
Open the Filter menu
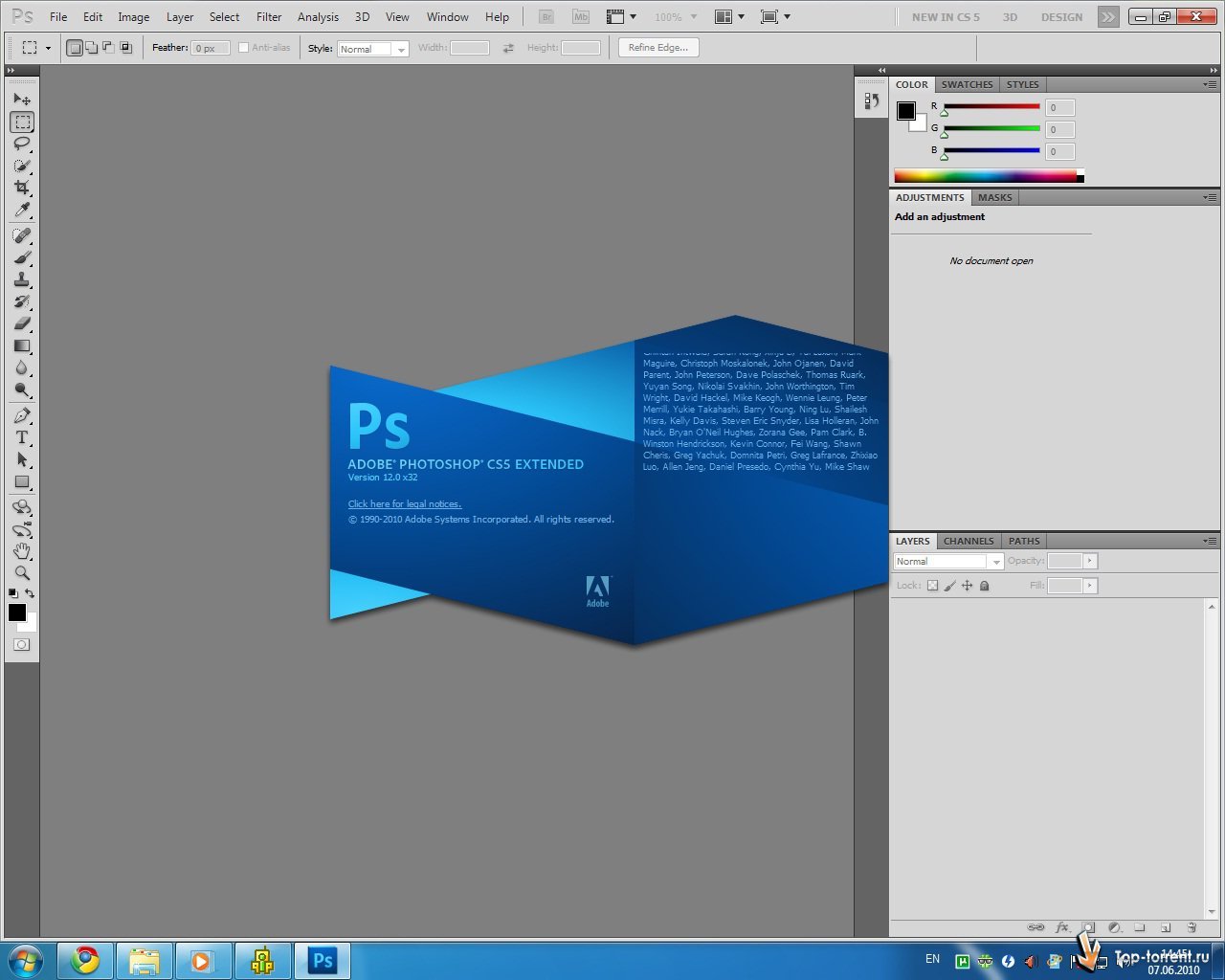click(269, 17)
